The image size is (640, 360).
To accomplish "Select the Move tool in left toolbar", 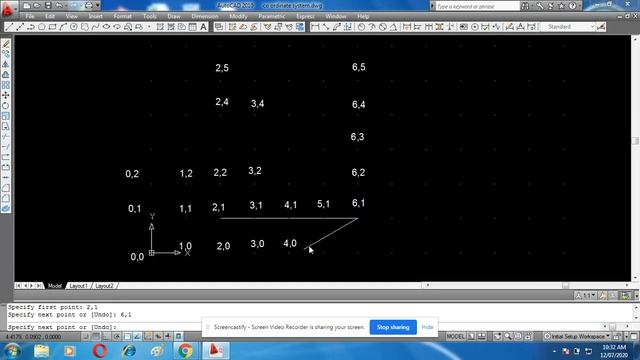I will pyautogui.click(x=6, y=95).
